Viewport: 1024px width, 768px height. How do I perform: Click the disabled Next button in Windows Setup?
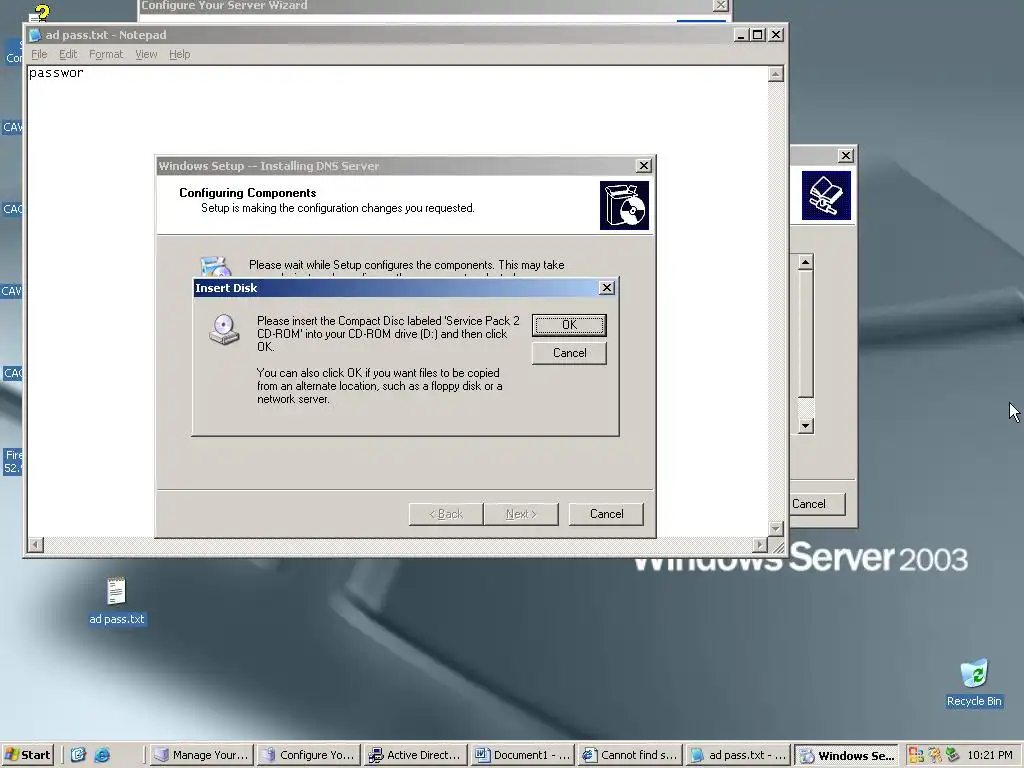pos(521,514)
